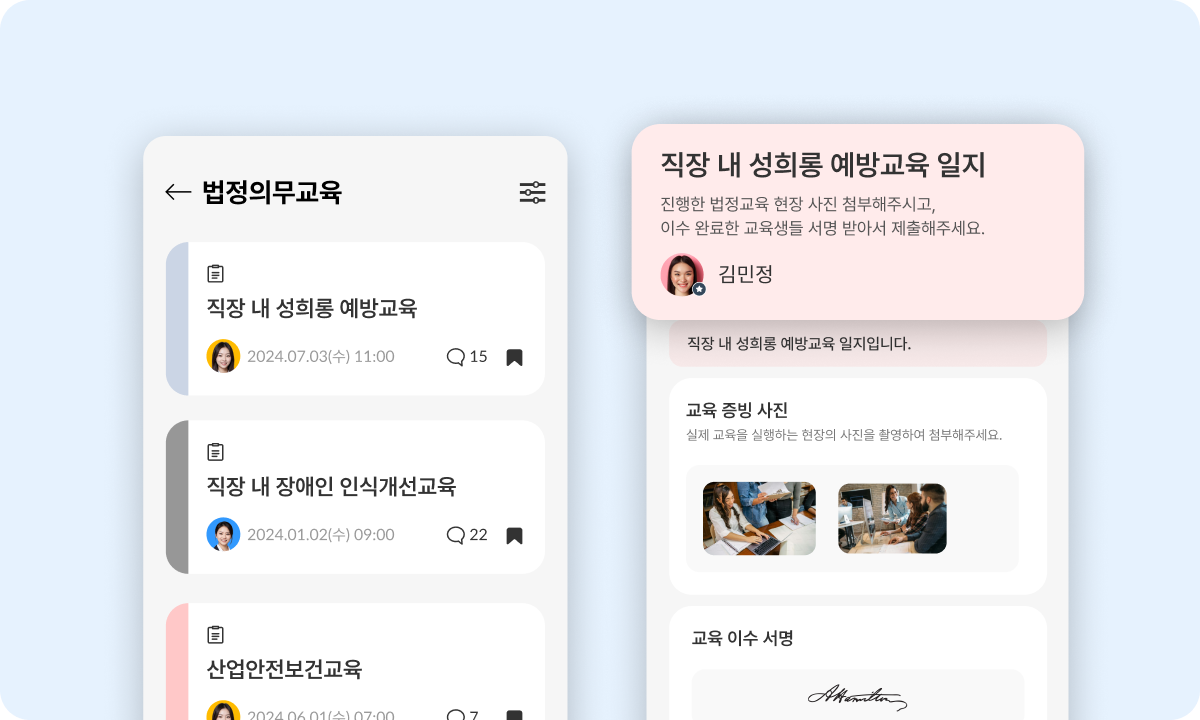Screen dimensions: 1200x720
Task: Click the author avatar dated 2024.01.02
Action: (223, 535)
